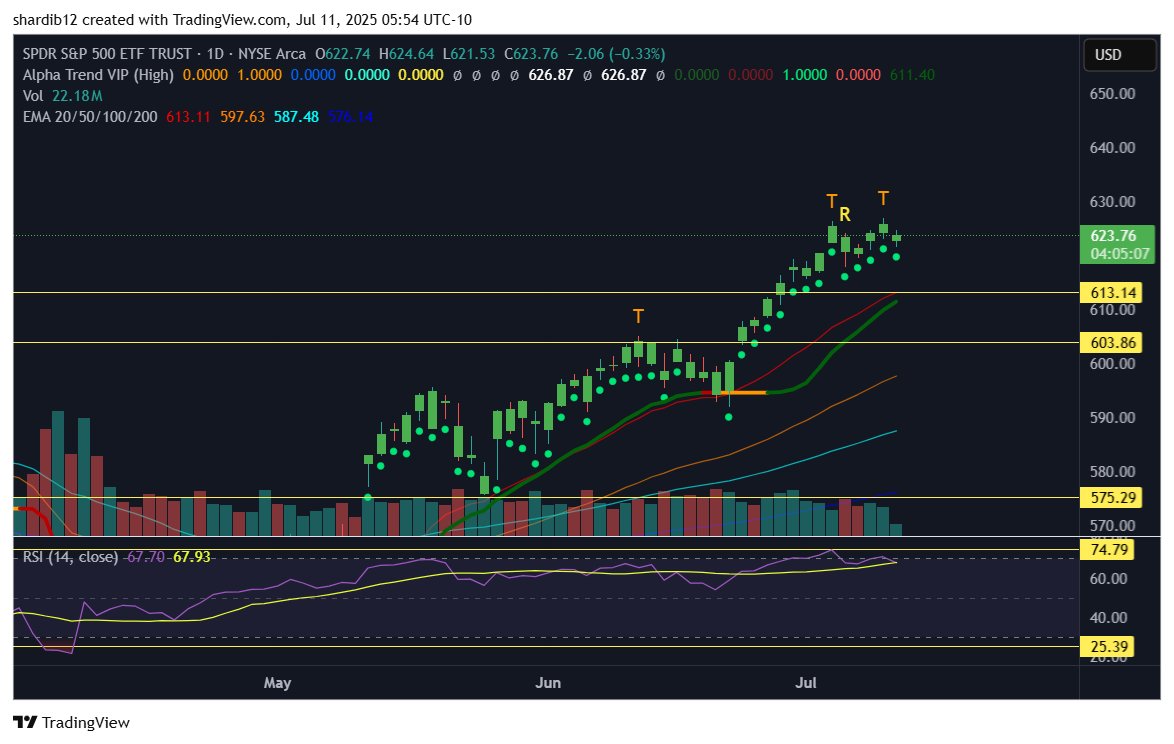This screenshot has width=1174, height=744.
Task: Click the open value O622.74 in header
Action: [342, 54]
